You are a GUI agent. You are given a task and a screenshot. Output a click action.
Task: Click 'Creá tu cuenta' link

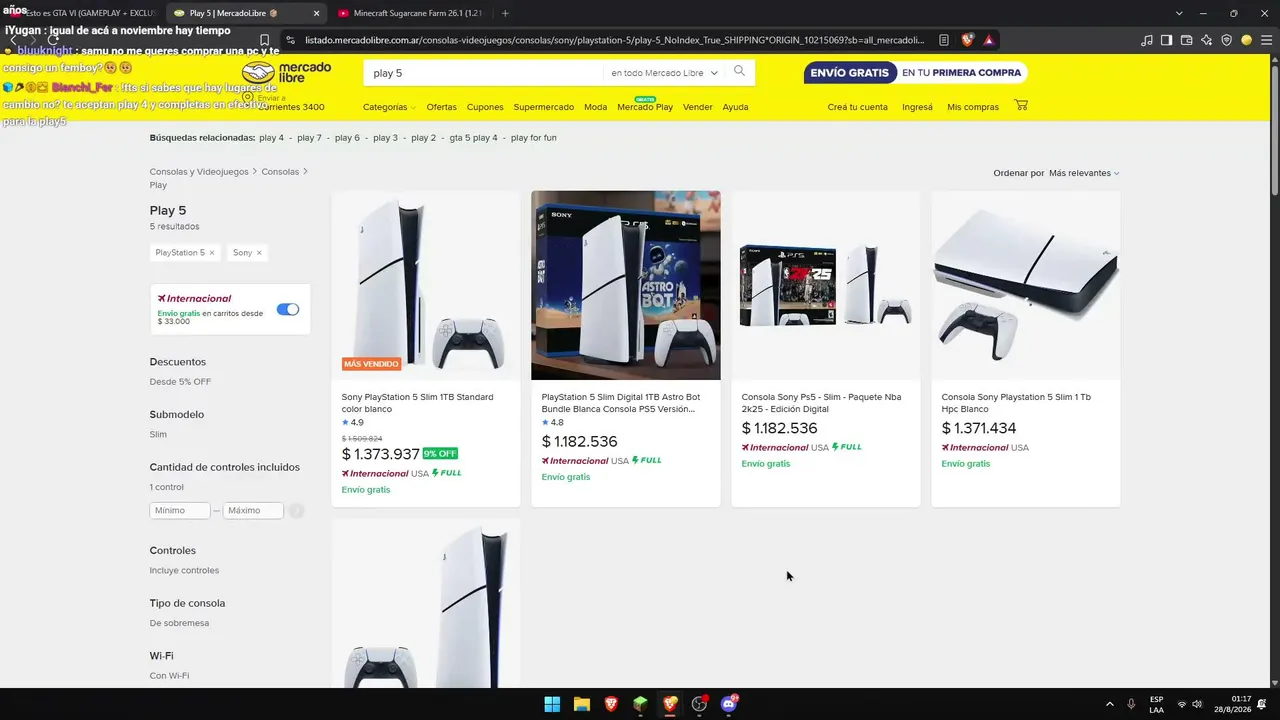pyautogui.click(x=857, y=107)
